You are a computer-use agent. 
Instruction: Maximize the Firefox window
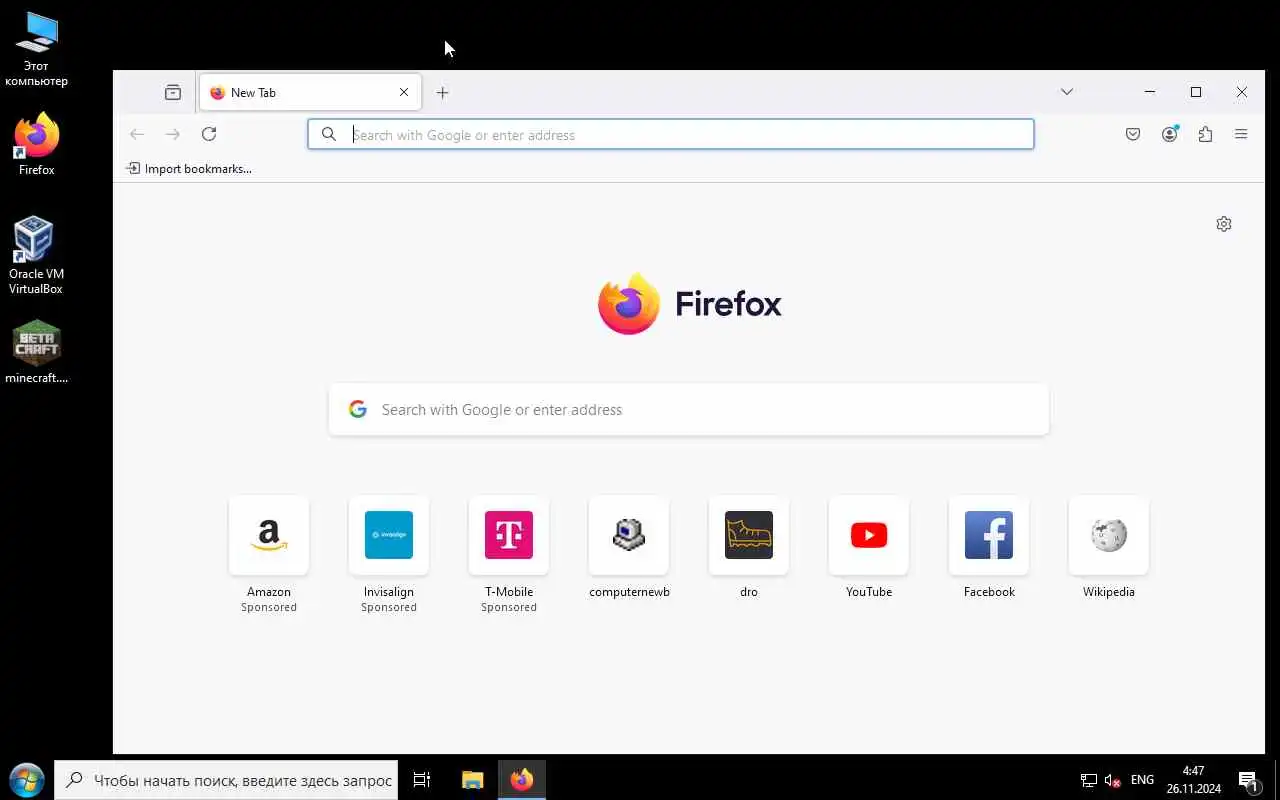(x=1196, y=92)
